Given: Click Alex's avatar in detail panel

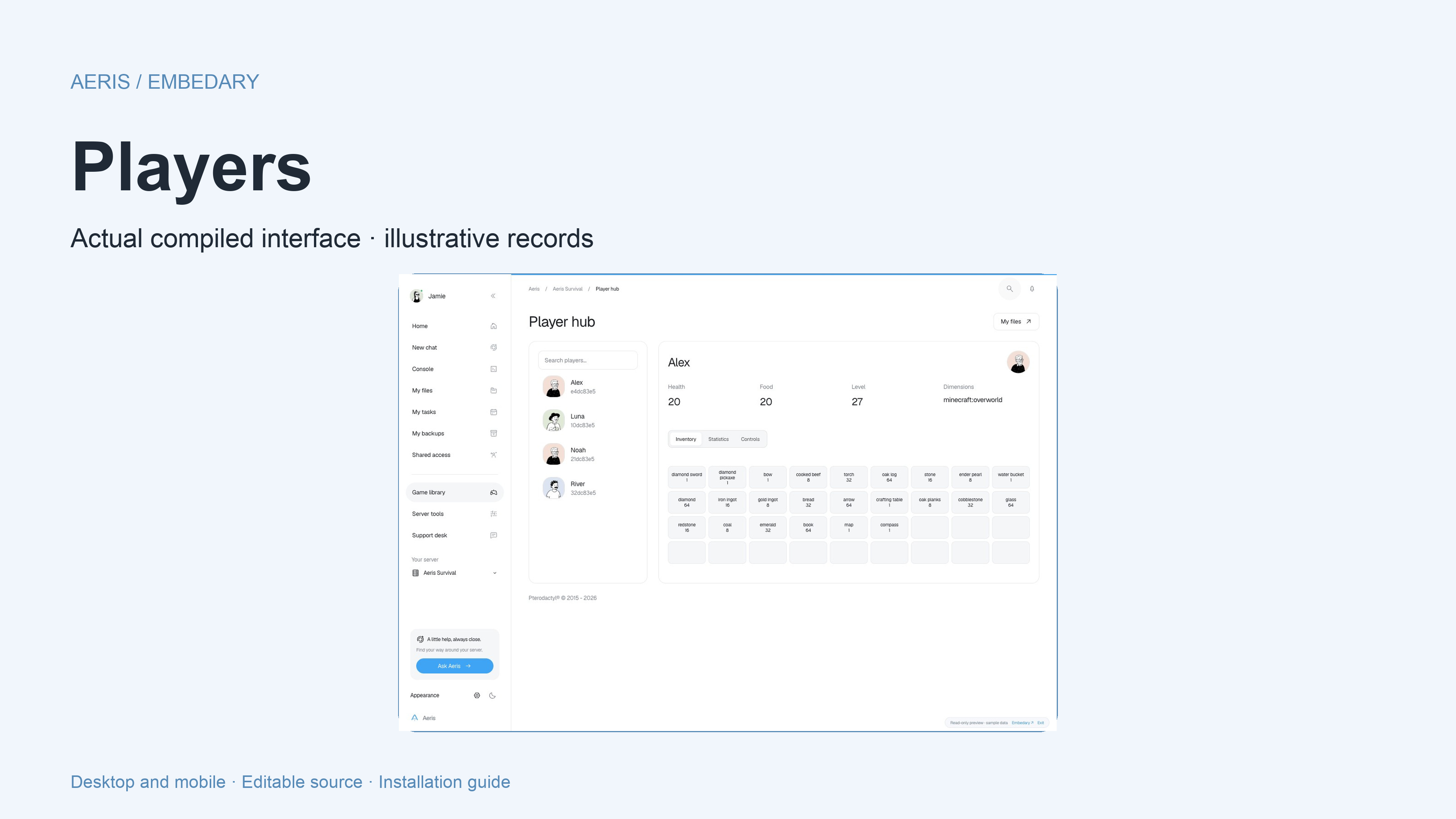Looking at the screenshot, I should [x=1018, y=362].
